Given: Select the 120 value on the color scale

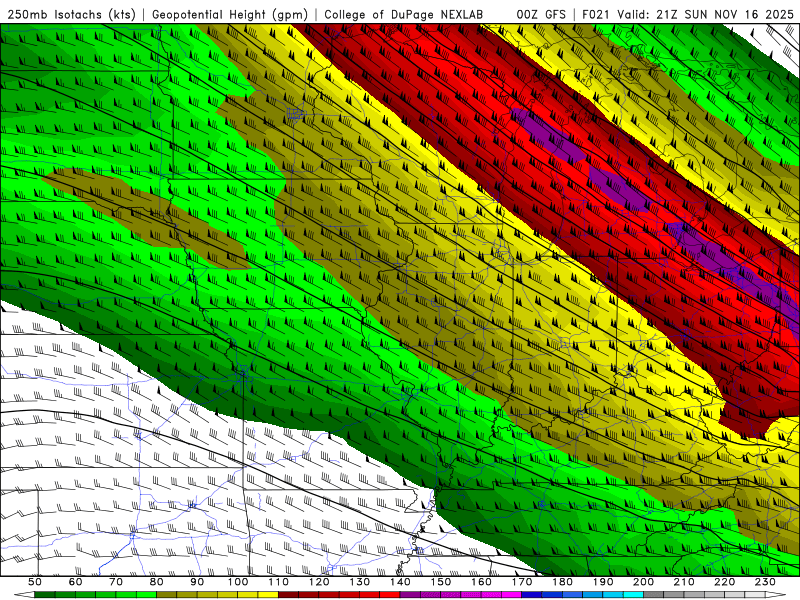Looking at the screenshot, I should (319, 582).
